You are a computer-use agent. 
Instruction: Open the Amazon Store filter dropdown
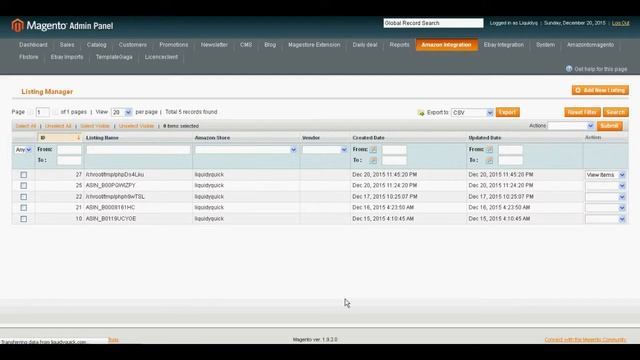click(x=246, y=150)
